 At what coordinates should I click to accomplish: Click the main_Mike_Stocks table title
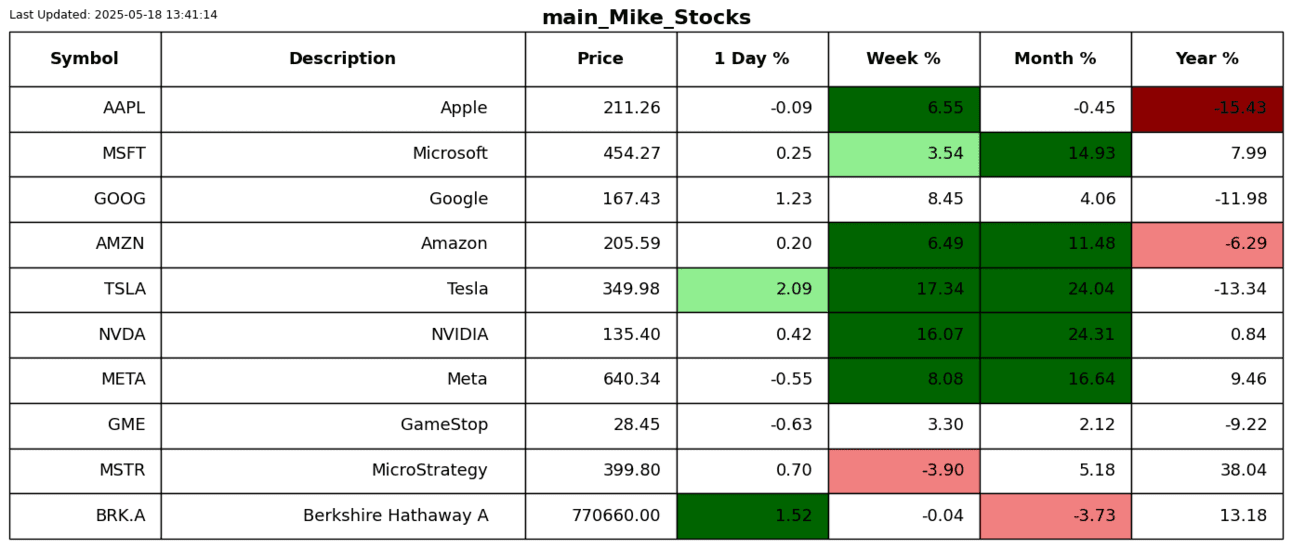click(646, 18)
